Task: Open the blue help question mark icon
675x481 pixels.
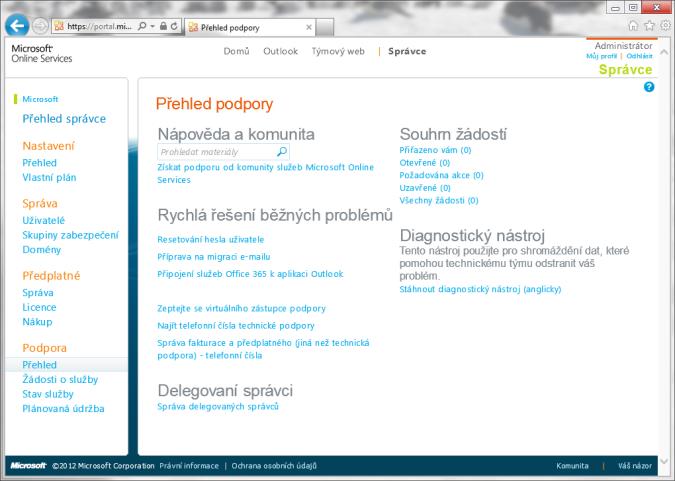Action: pyautogui.click(x=649, y=87)
